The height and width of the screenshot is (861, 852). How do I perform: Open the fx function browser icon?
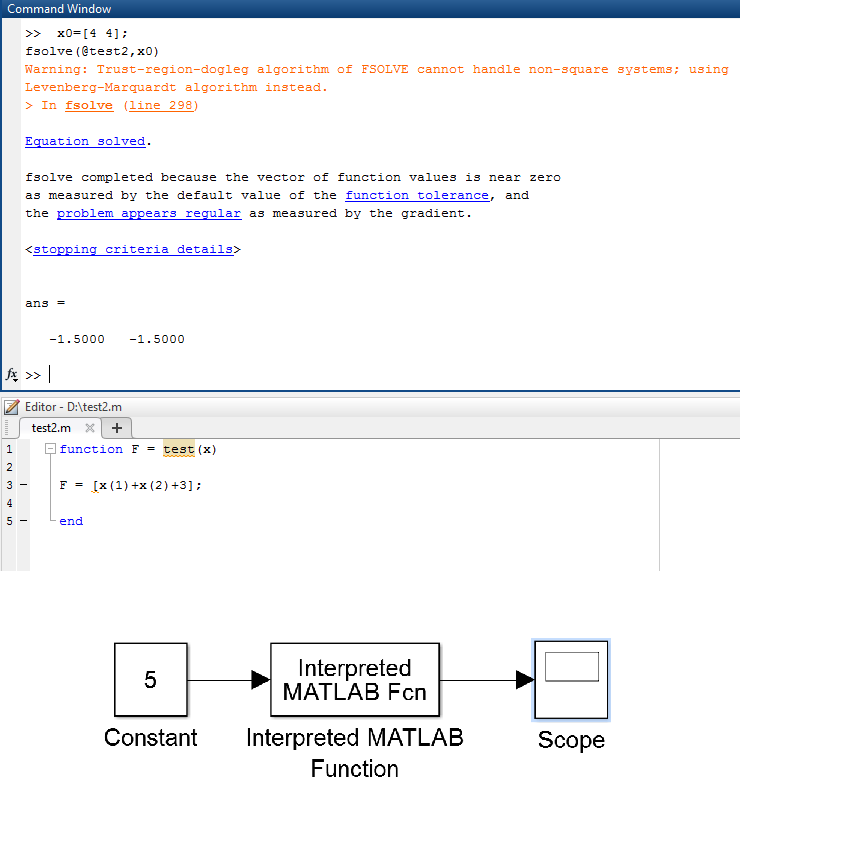pos(12,375)
